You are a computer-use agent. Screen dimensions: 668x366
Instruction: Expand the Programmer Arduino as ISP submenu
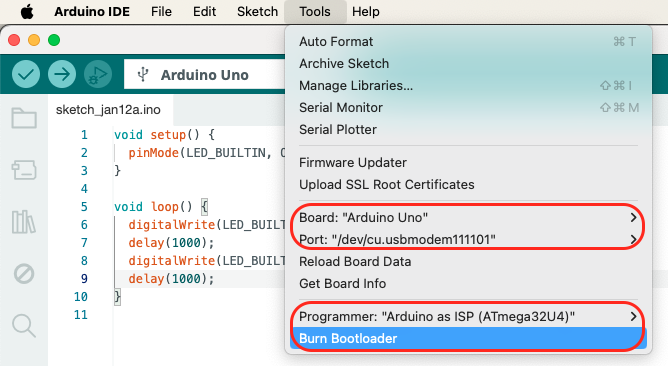click(x=469, y=317)
